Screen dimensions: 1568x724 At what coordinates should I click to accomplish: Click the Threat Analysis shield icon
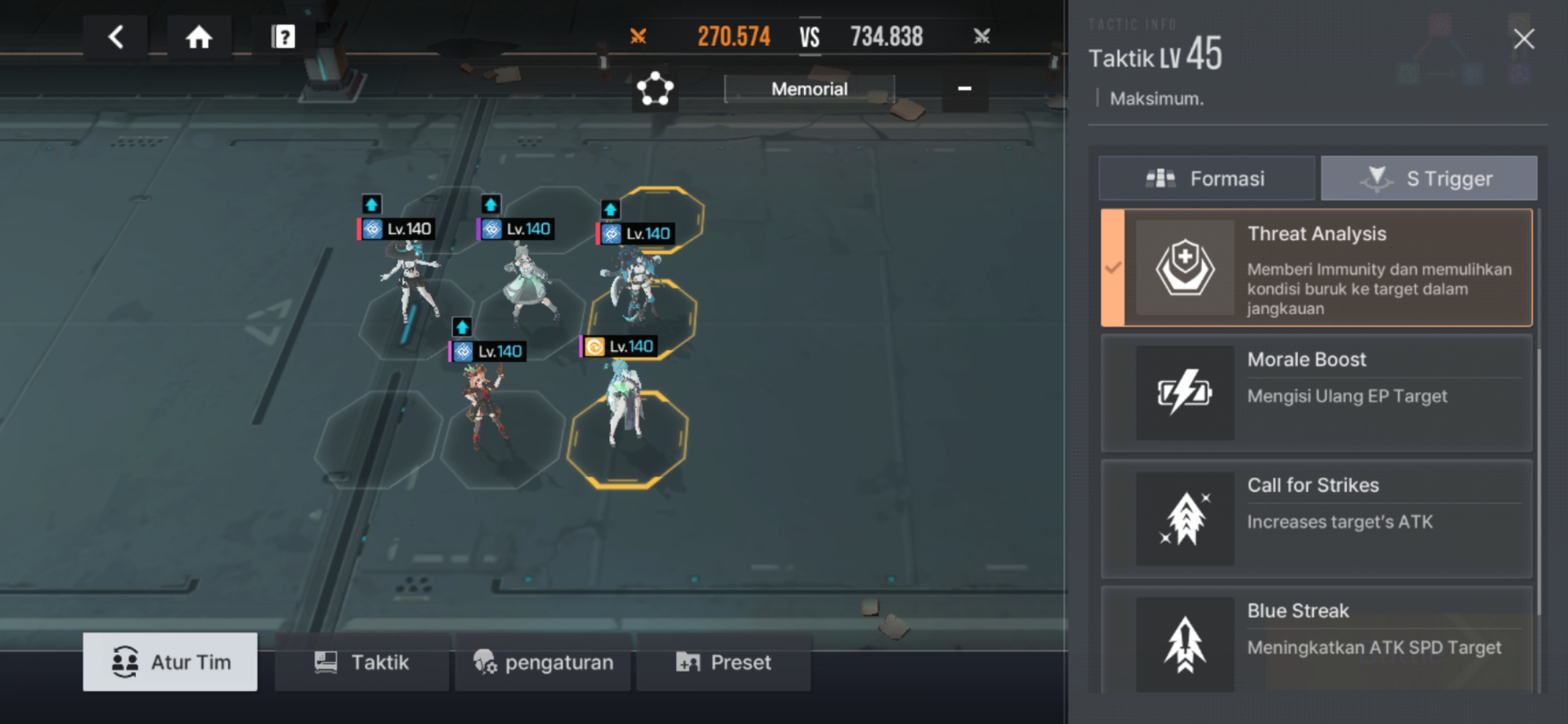coord(1185,268)
